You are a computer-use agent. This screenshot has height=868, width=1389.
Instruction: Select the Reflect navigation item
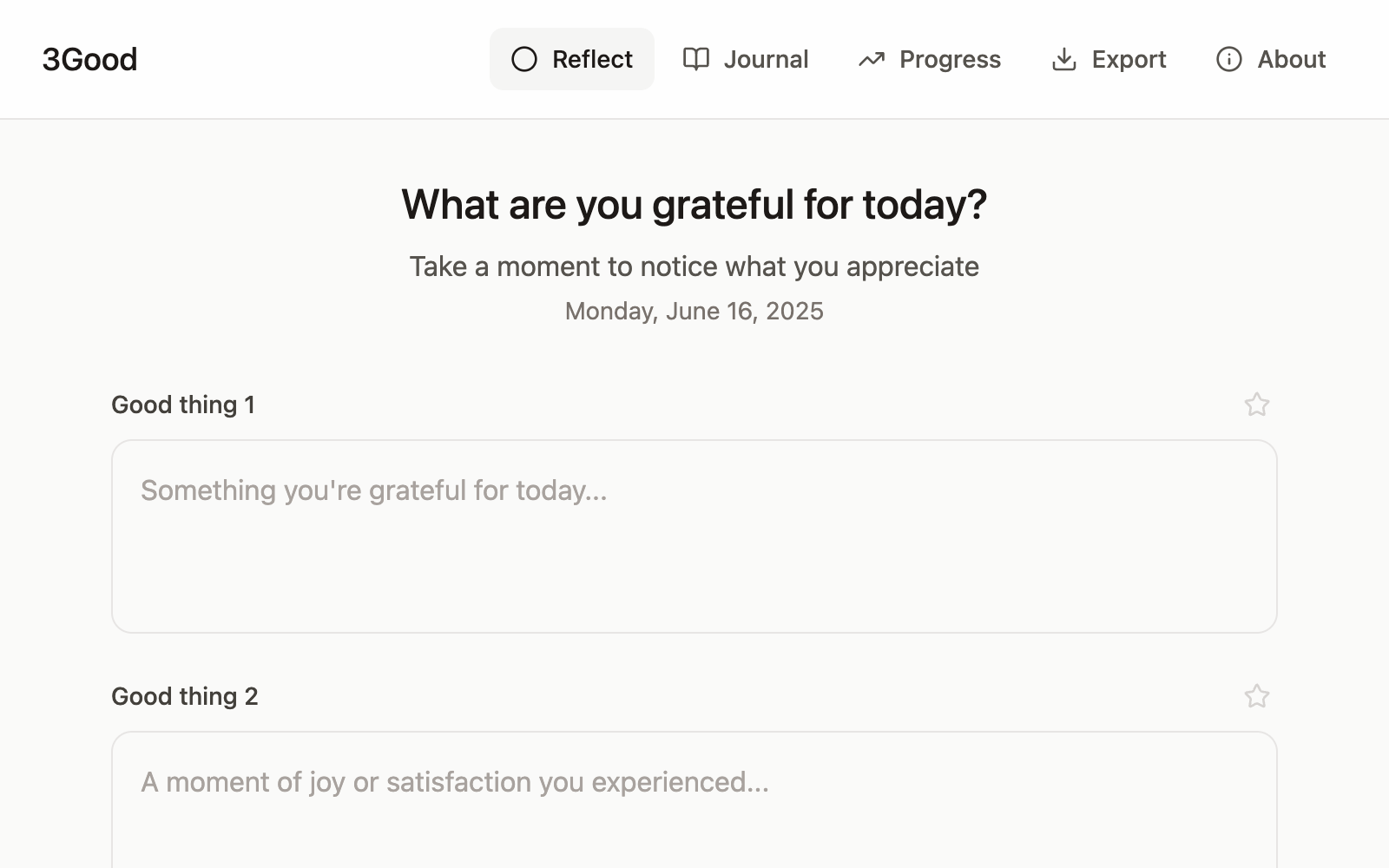[571, 59]
